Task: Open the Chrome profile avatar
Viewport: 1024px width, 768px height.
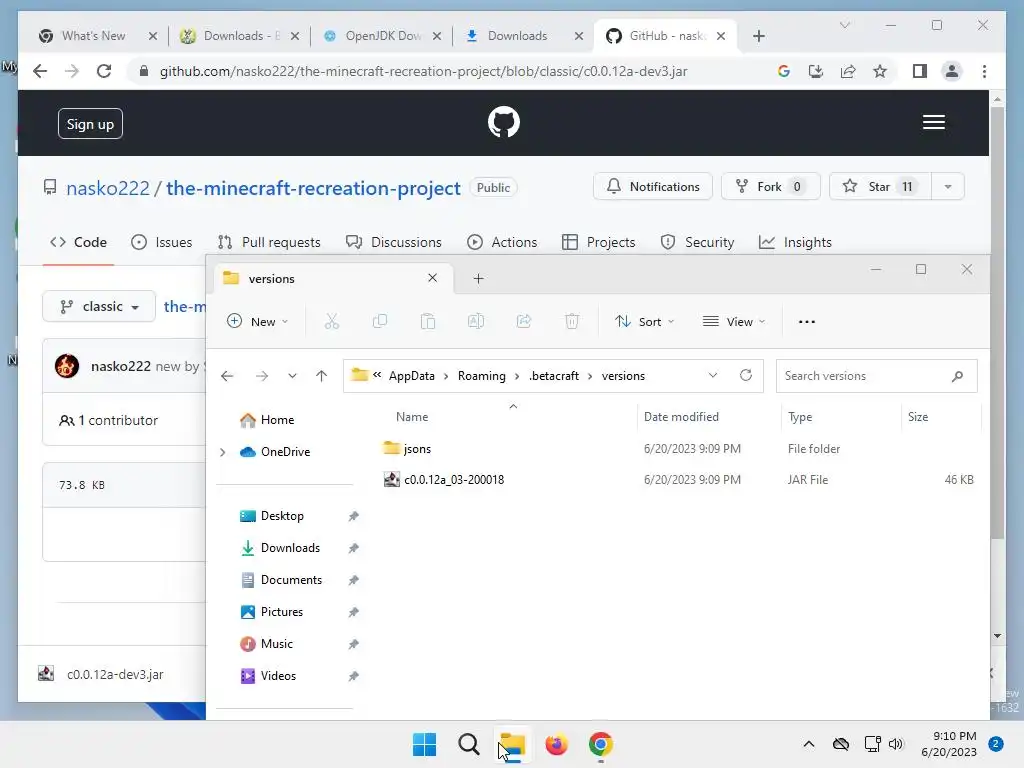Action: point(952,71)
